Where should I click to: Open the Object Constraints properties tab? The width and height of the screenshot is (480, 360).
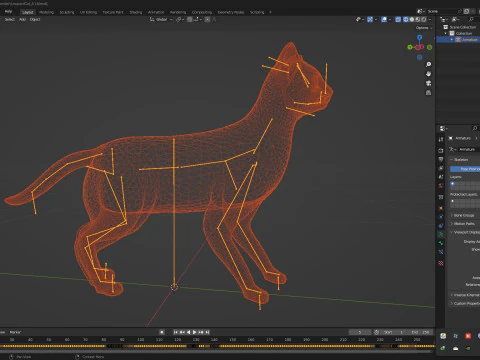(441, 226)
